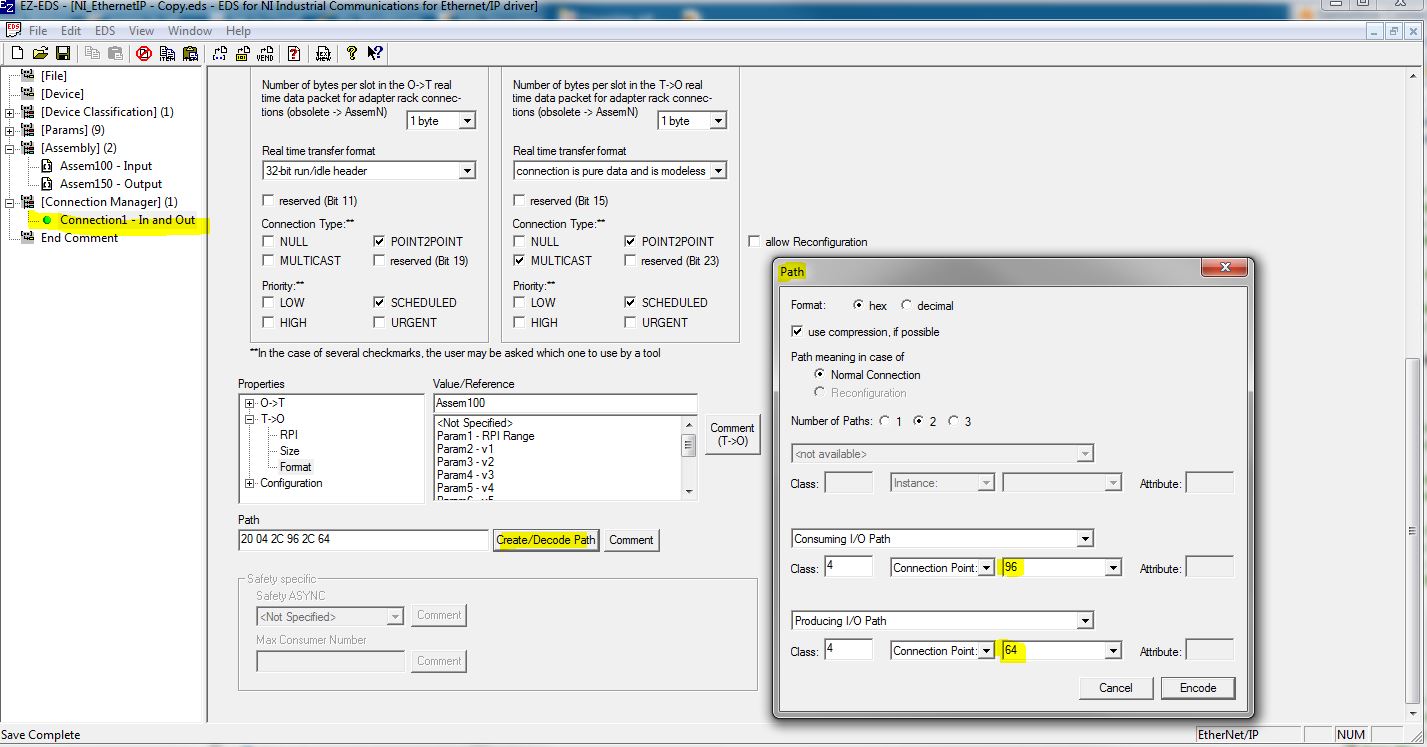1427x747 pixels.
Task: Click the EDS application icon in menu bar
Action: [13, 30]
